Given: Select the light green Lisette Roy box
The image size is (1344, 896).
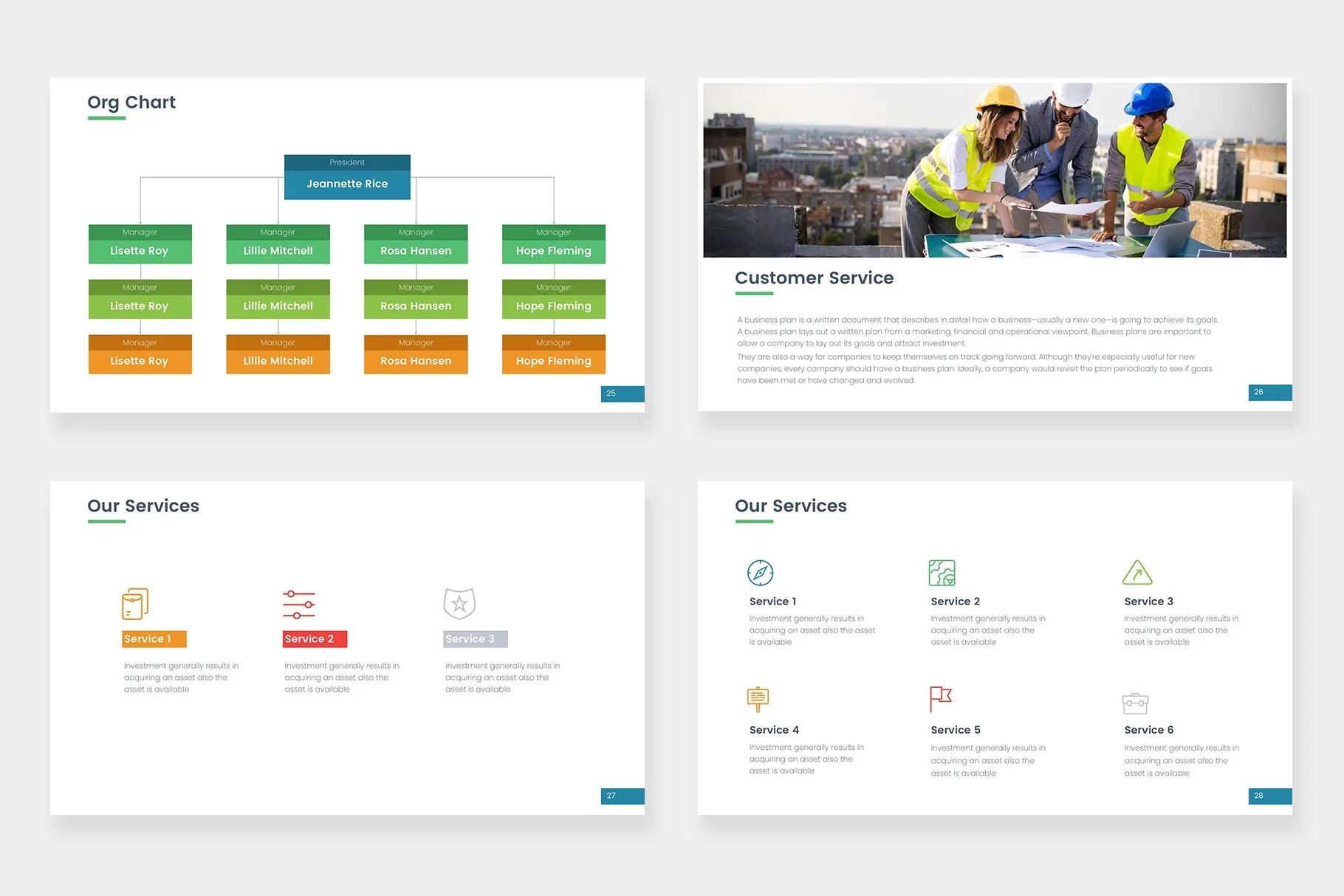Looking at the screenshot, I should pos(140,299).
